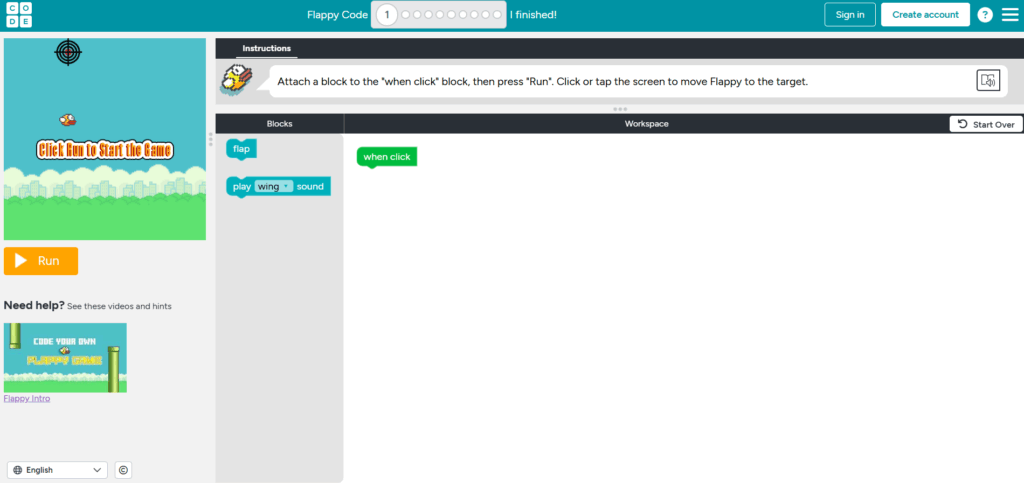Click Flappy bird in the game area
1024x483 pixels.
pos(67,119)
